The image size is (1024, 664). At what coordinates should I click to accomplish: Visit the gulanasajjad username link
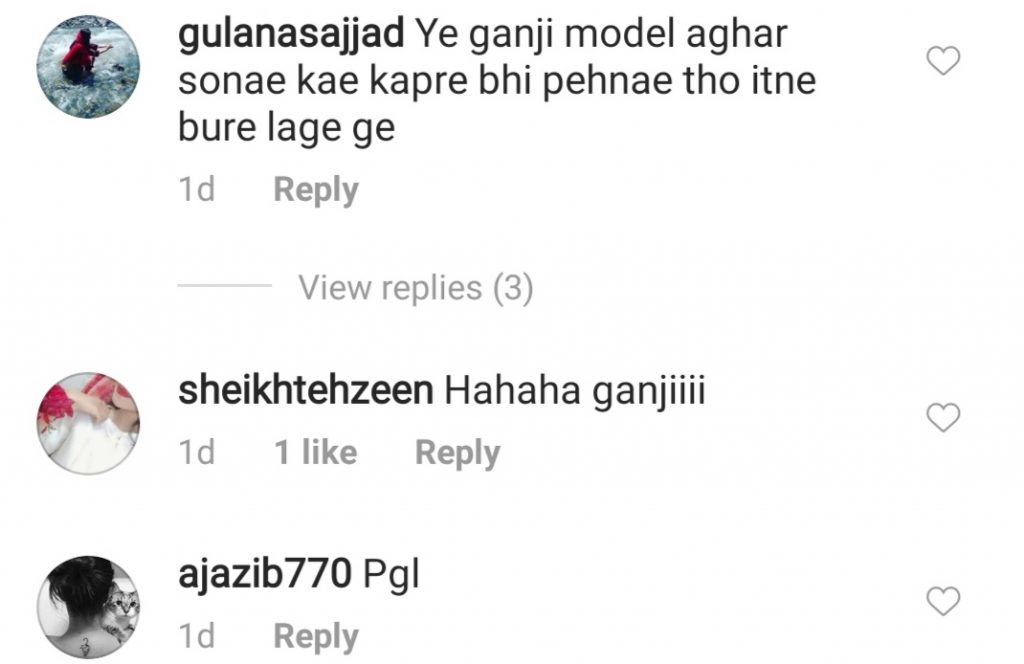tap(291, 35)
